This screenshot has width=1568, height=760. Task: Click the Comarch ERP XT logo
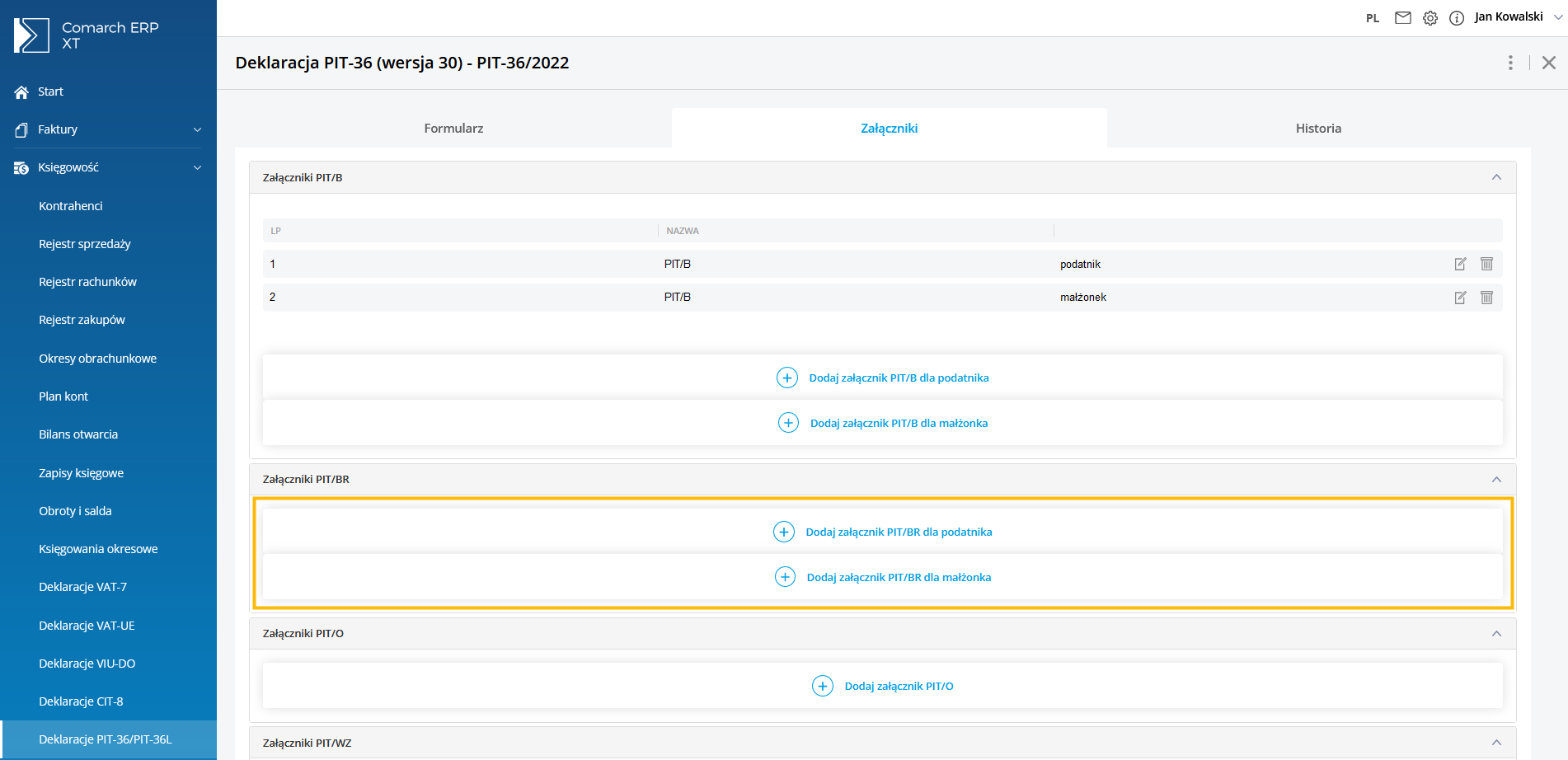(87, 35)
